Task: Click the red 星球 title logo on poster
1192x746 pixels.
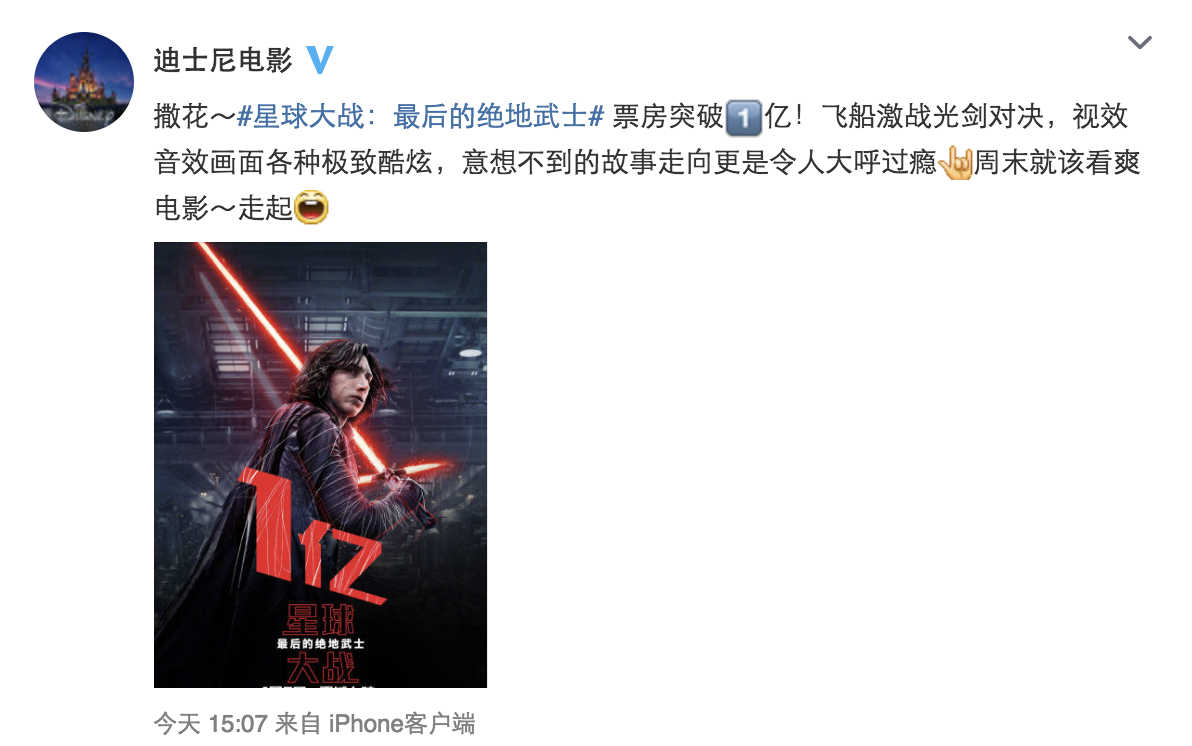Action: [320, 620]
